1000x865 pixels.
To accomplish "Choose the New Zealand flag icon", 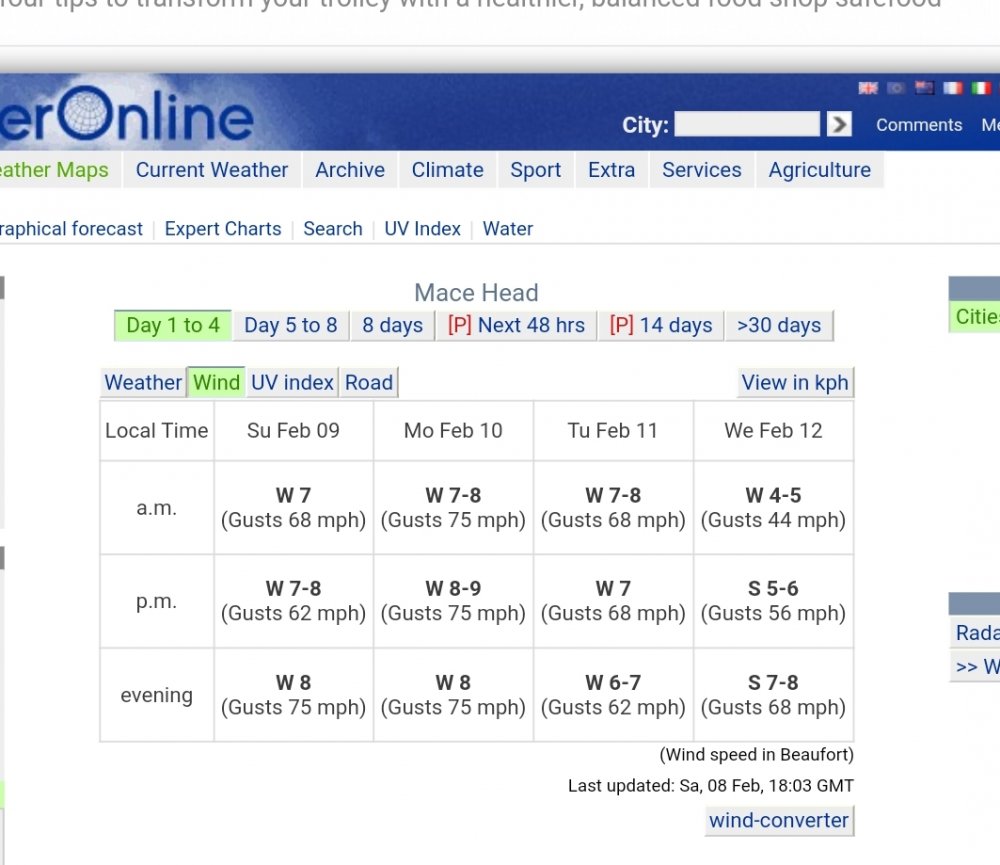I will pos(925,88).
